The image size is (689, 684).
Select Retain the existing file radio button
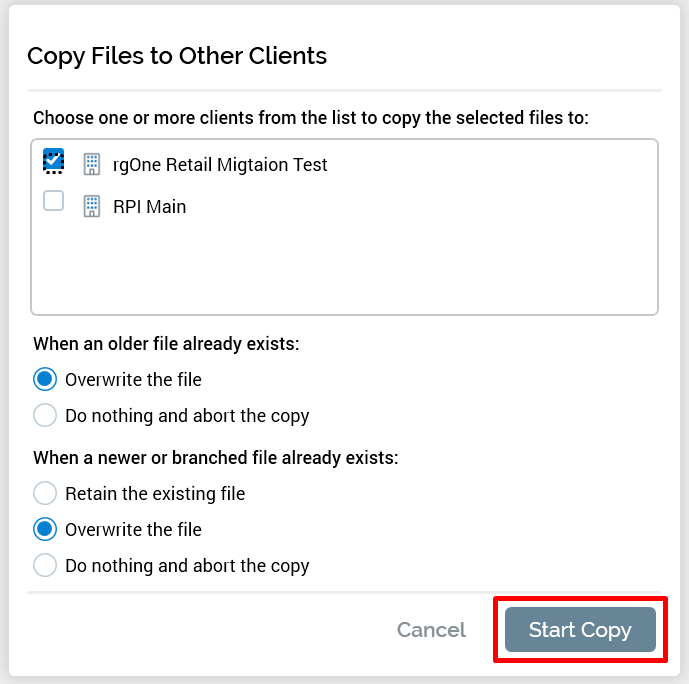pos(45,493)
